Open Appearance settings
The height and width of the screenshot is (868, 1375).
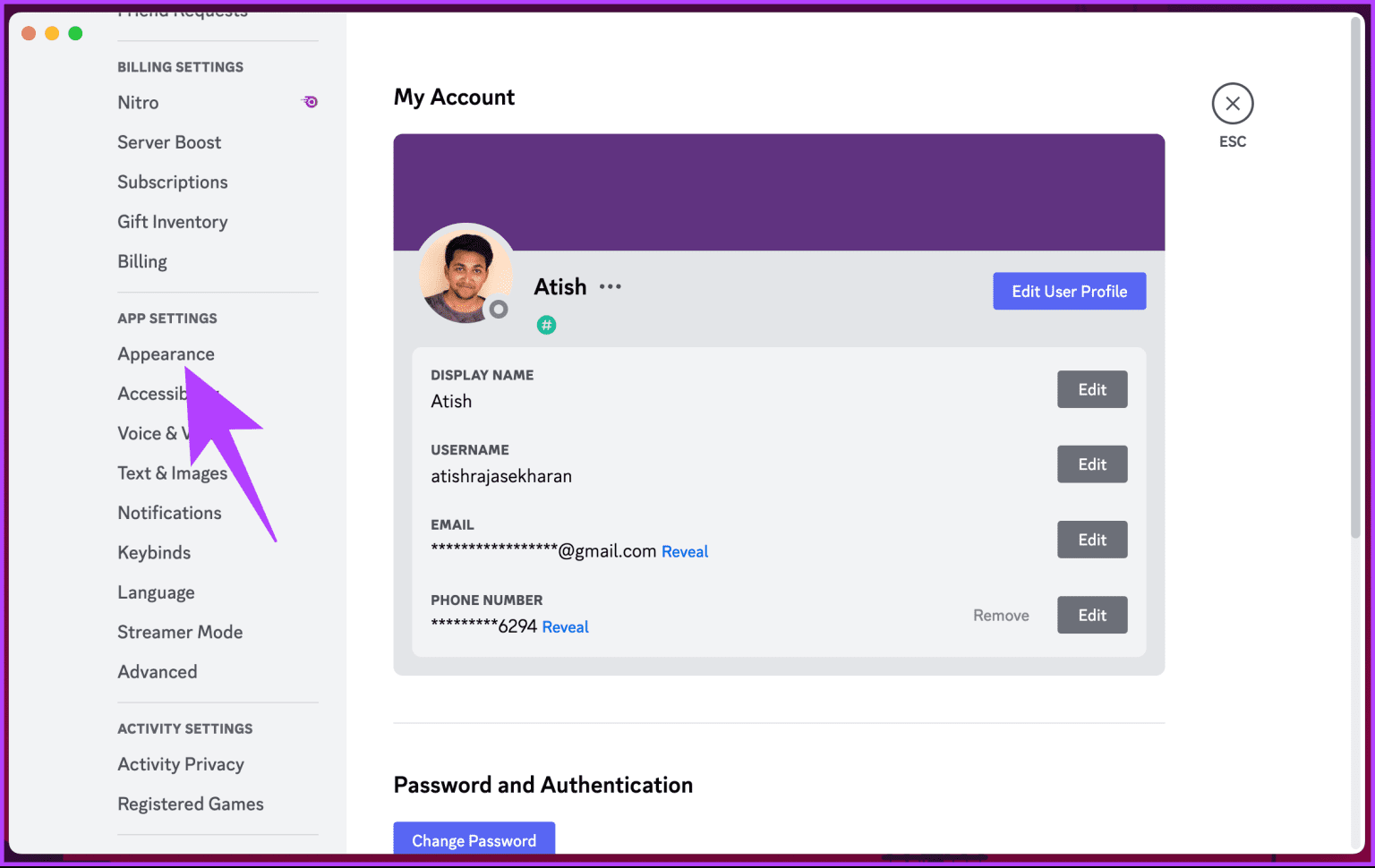166,353
